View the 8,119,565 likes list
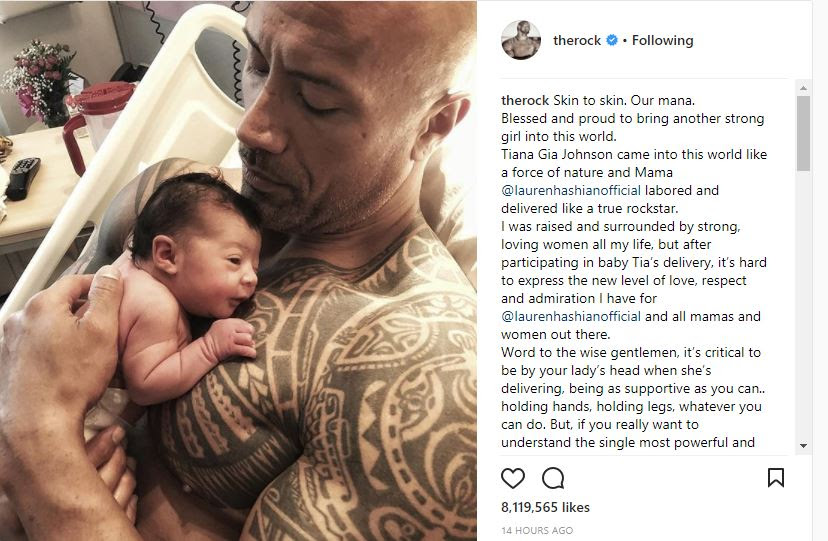Viewport: 828px width, 541px height. [x=545, y=507]
